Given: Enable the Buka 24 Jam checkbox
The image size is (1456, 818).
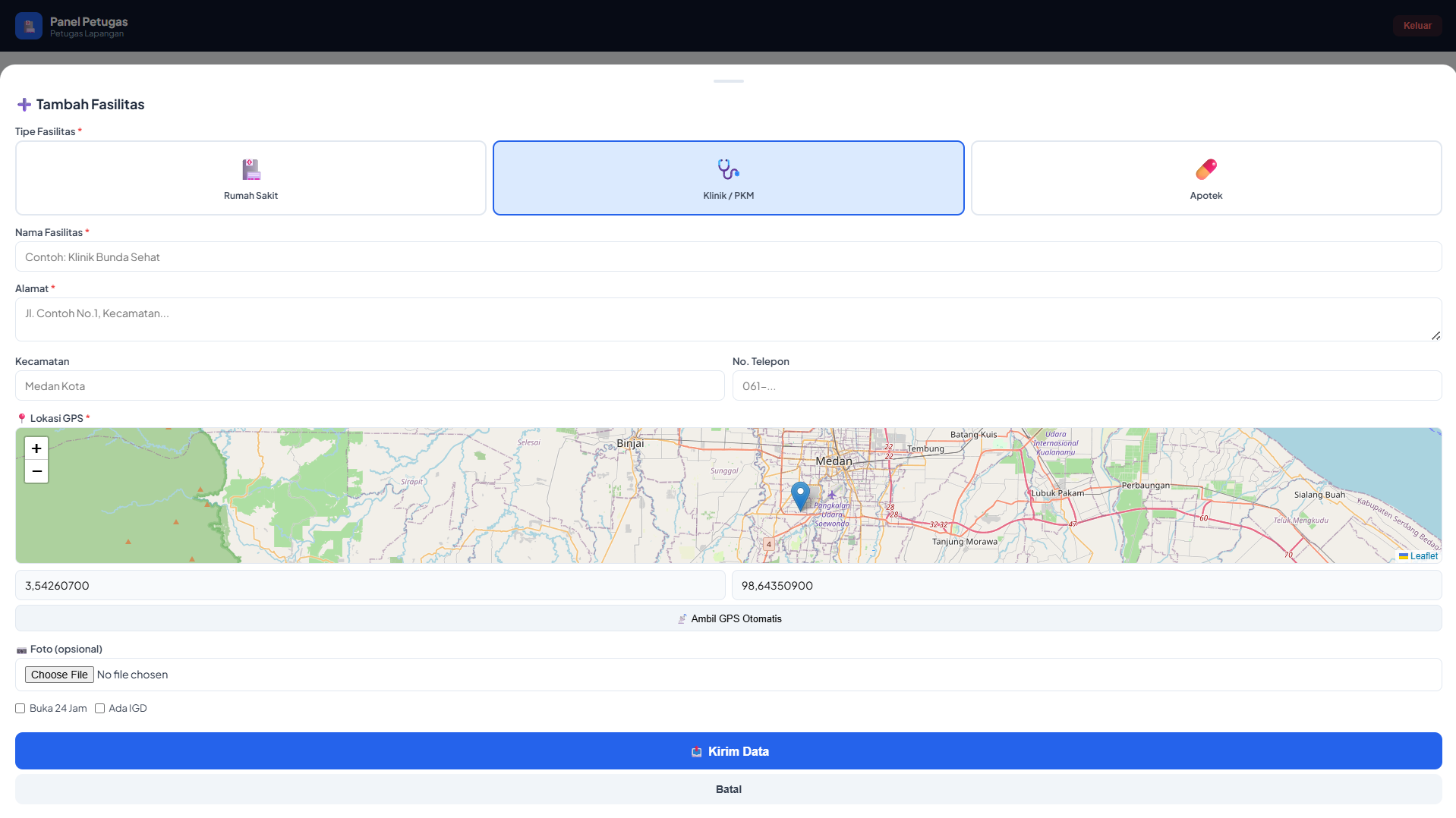Looking at the screenshot, I should (x=20, y=709).
